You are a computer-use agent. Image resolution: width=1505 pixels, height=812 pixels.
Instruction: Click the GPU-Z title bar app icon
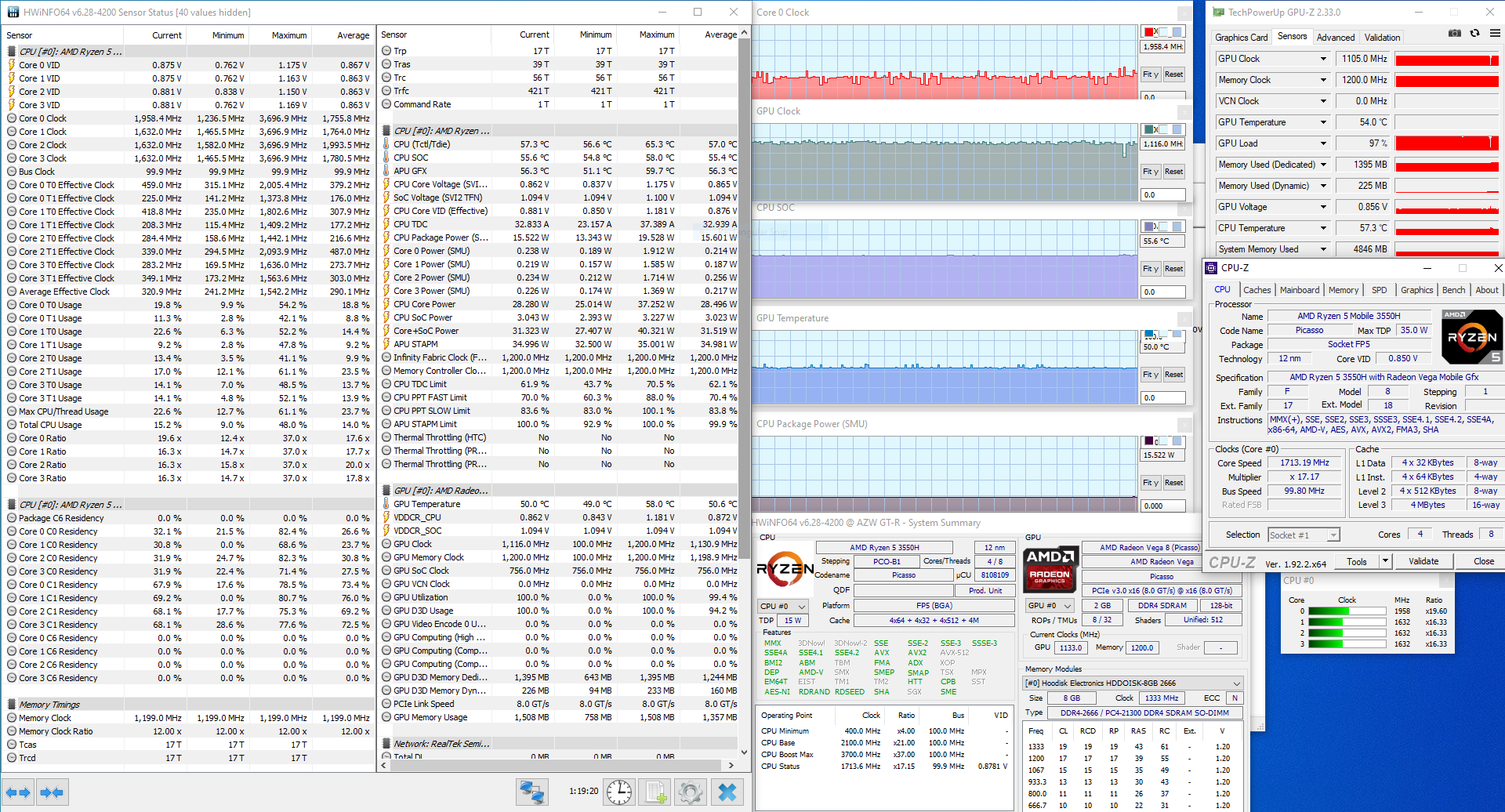click(1218, 12)
